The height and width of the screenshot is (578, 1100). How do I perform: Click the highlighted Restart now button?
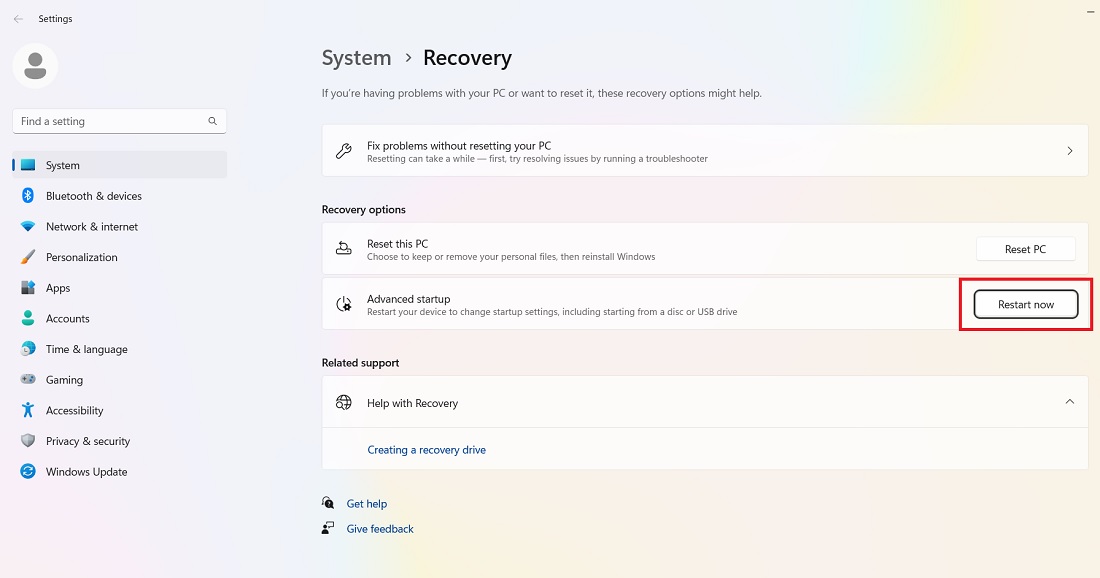(x=1026, y=304)
